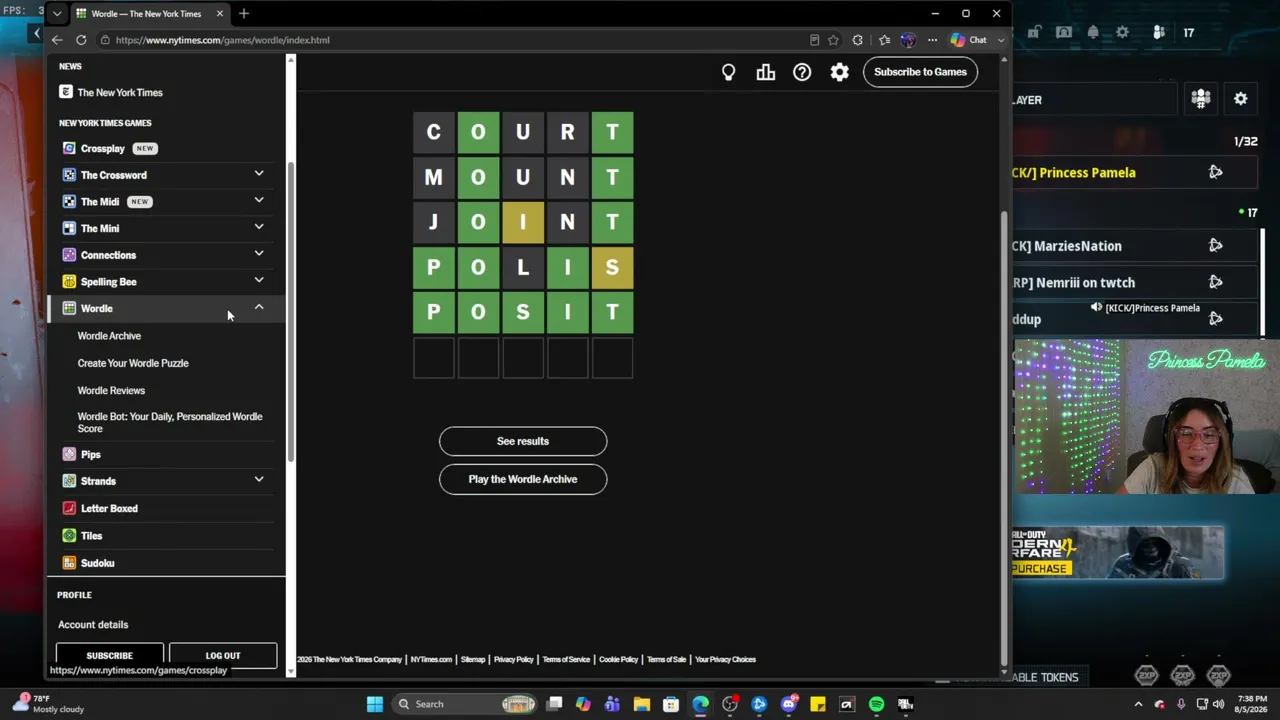Open the game panel settings gear beside squad icon
The image size is (1280, 720).
coord(1240,99)
